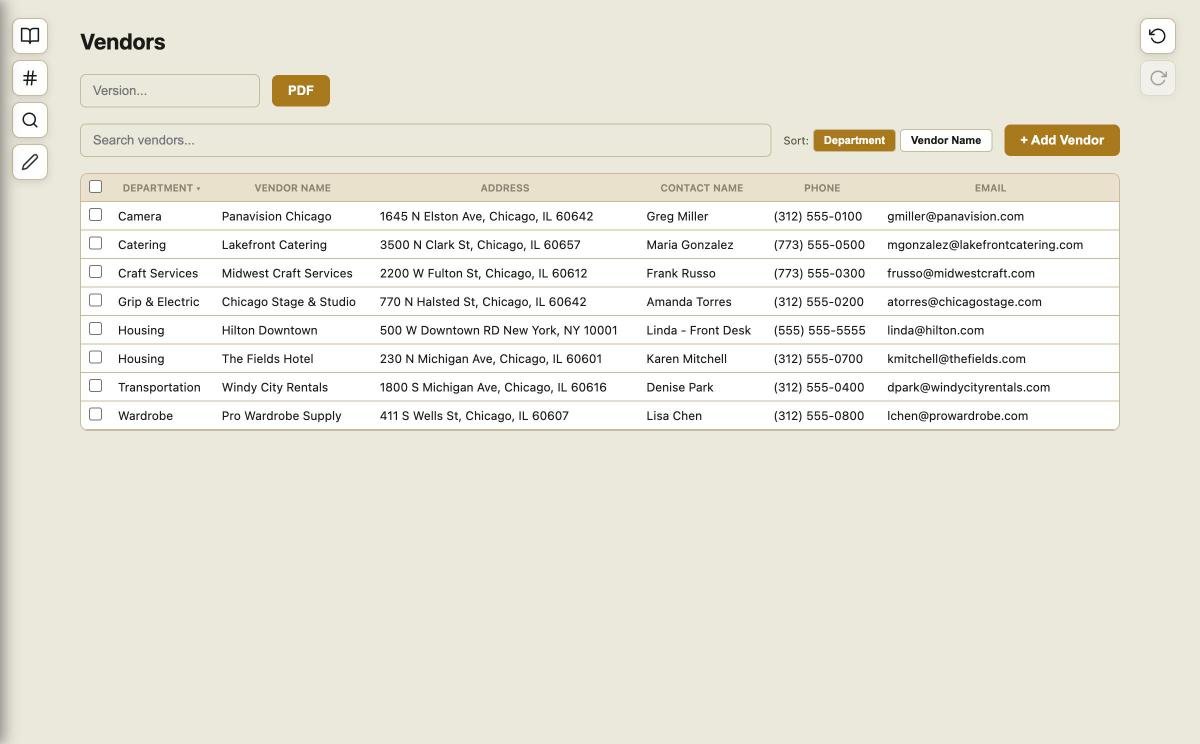Click the Phone column header

point(822,188)
